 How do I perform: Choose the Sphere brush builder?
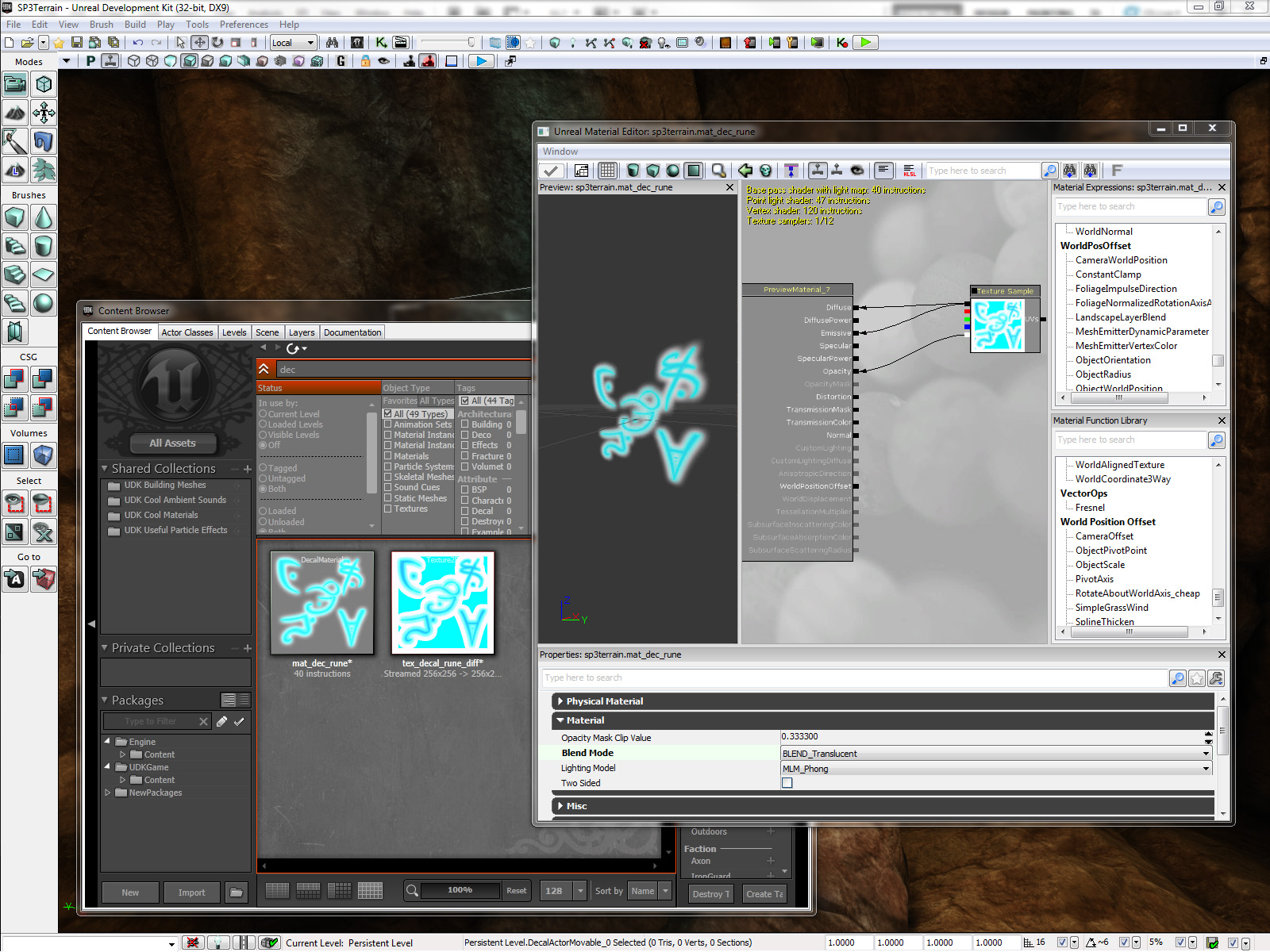click(x=44, y=303)
